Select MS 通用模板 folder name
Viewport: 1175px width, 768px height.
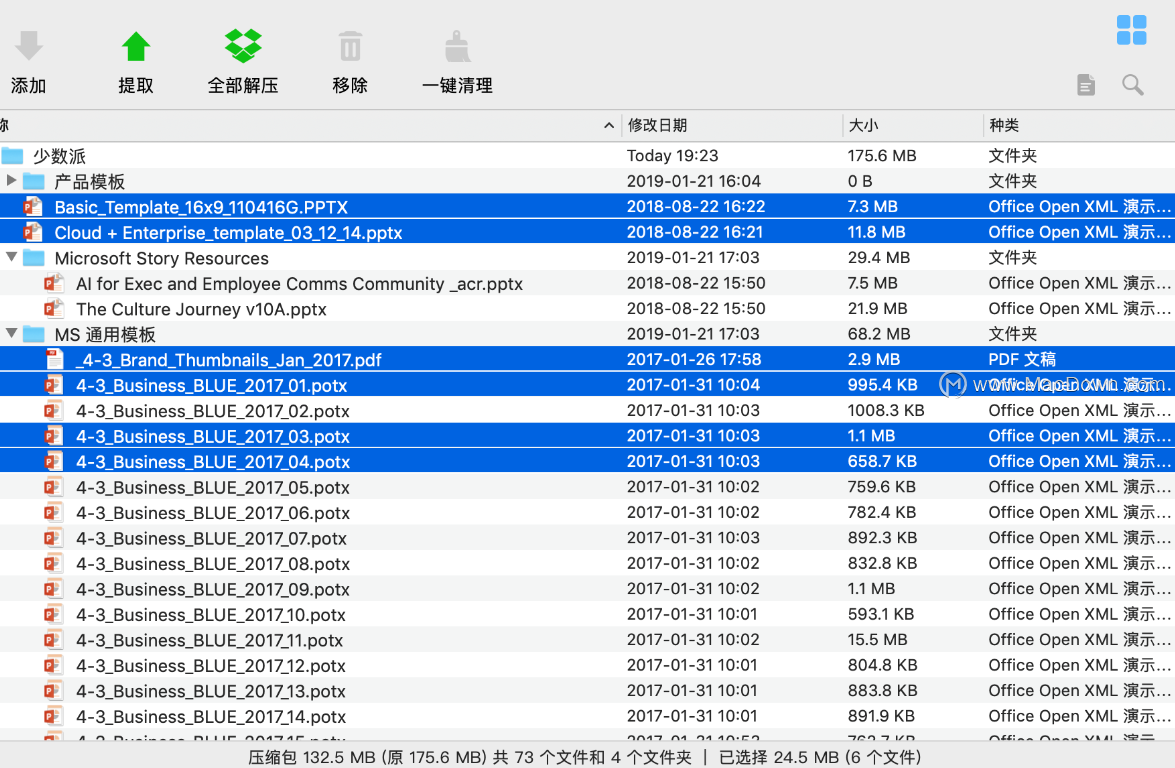105,335
